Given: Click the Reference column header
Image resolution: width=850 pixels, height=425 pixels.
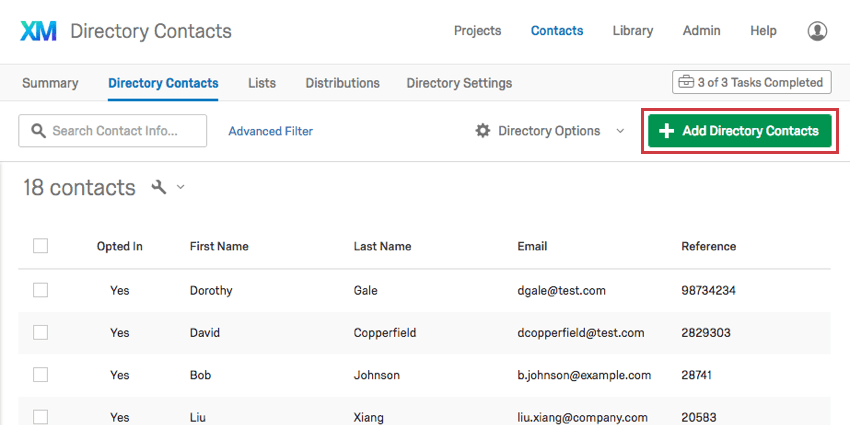Looking at the screenshot, I should (x=709, y=246).
